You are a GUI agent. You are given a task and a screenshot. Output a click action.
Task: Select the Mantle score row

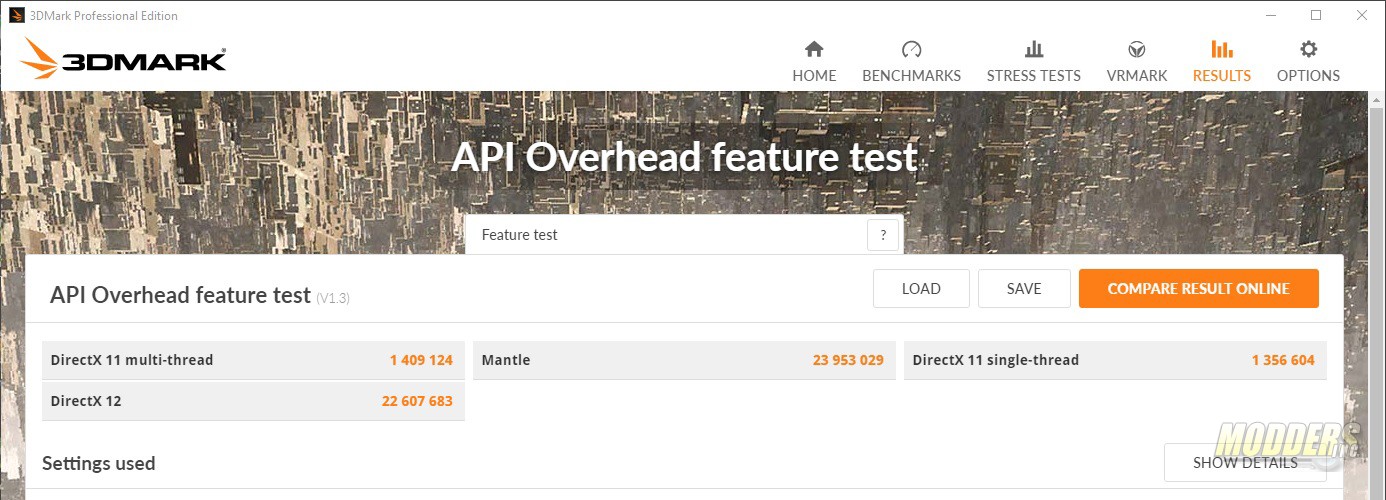pos(684,360)
